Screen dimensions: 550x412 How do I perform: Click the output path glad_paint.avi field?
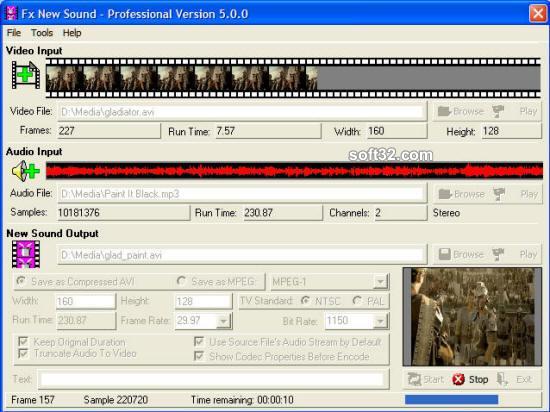tap(242, 255)
